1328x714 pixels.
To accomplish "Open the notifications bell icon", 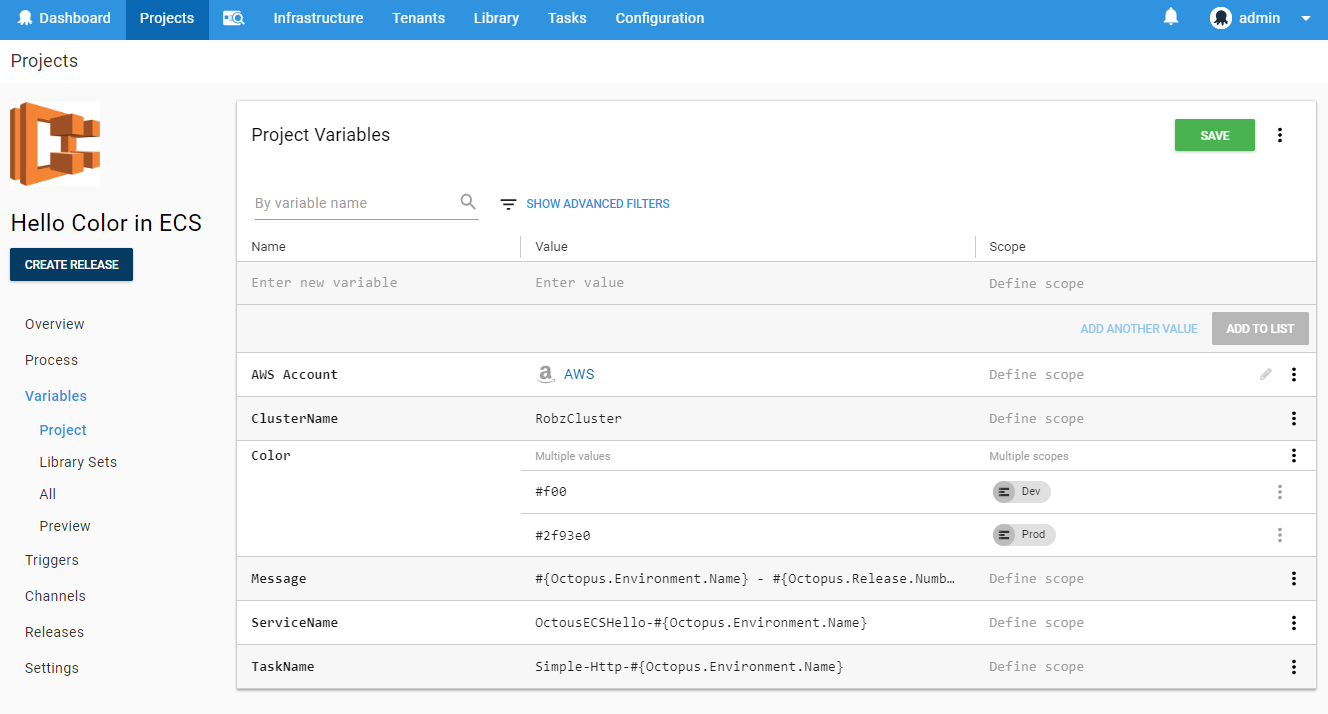I will [1170, 17].
